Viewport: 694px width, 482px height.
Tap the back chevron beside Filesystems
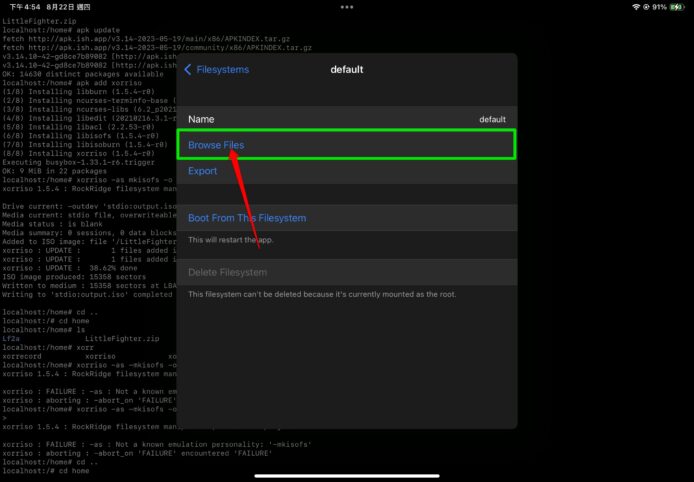188,70
